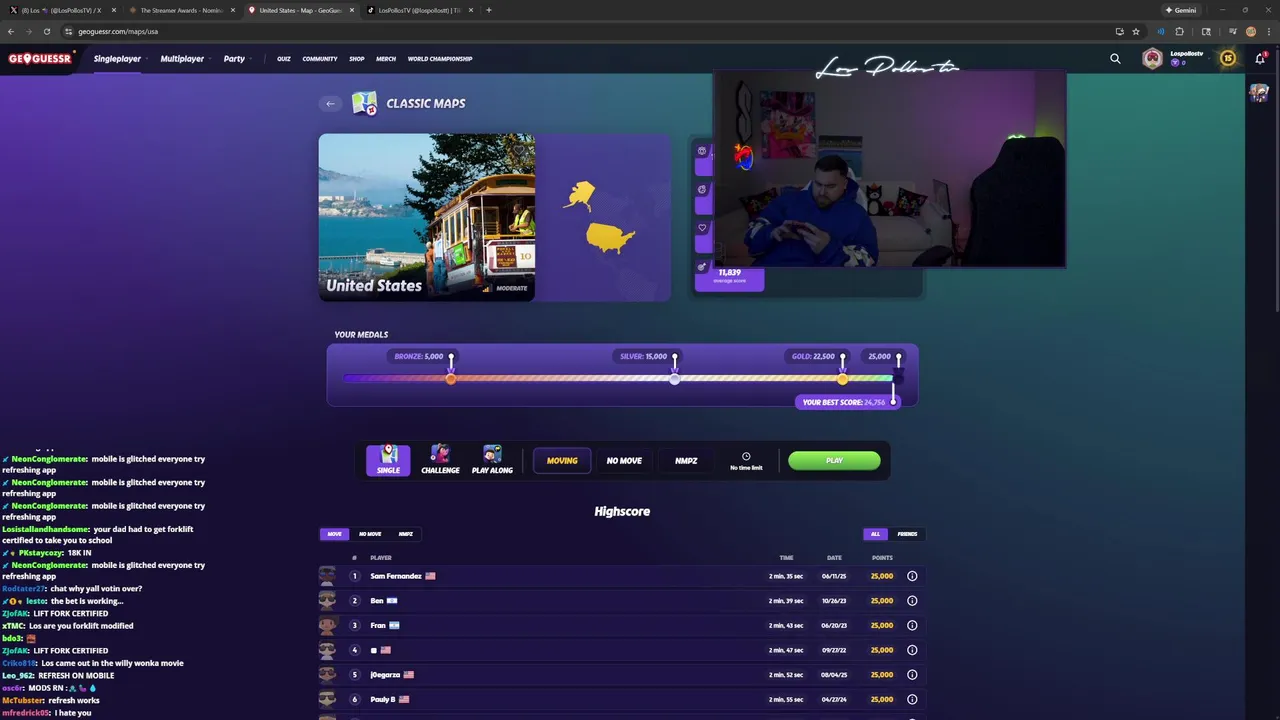Open the Lospollostv profile avatar
Viewport: 1280px width, 720px height.
1153,58
